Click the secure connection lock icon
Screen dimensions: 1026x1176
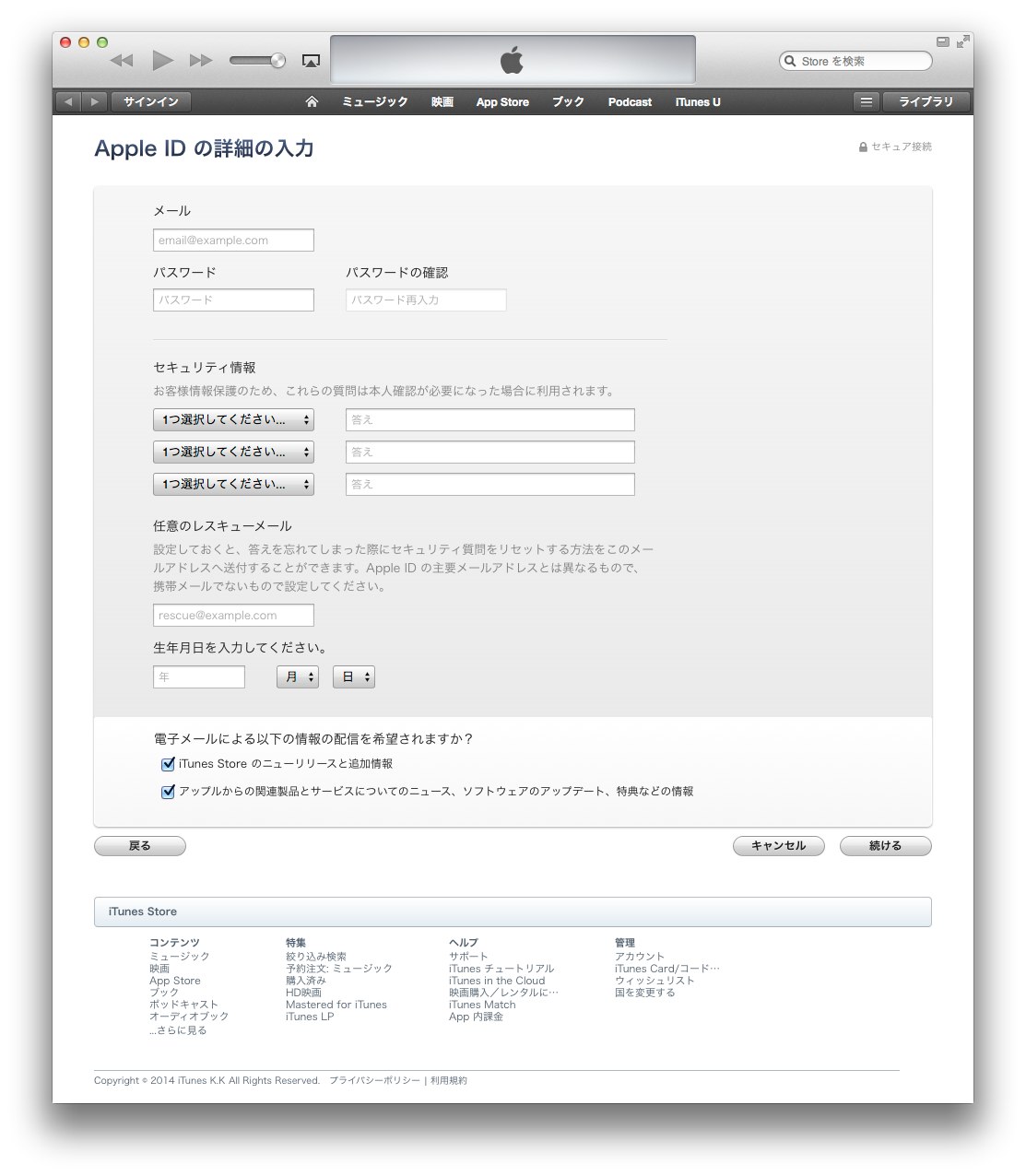click(863, 147)
